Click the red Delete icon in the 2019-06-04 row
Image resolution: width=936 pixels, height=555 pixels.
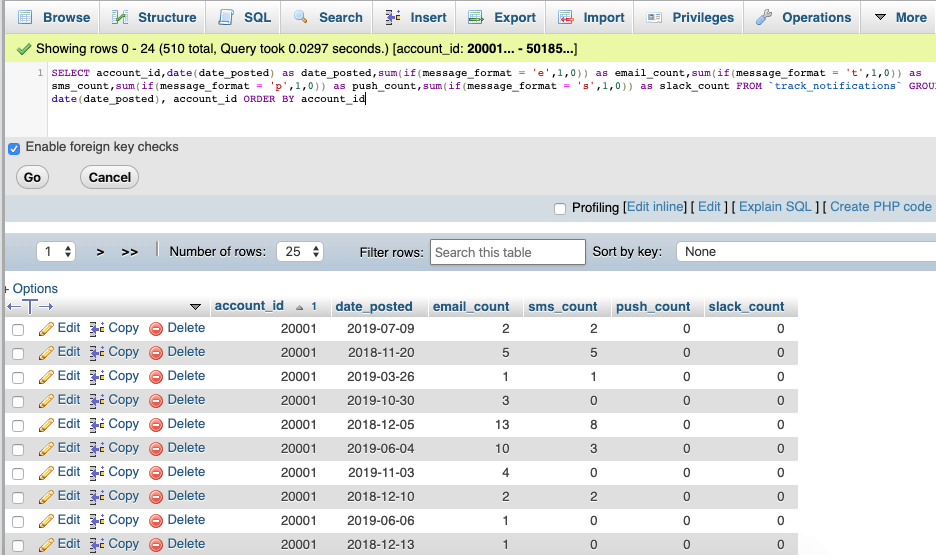156,449
